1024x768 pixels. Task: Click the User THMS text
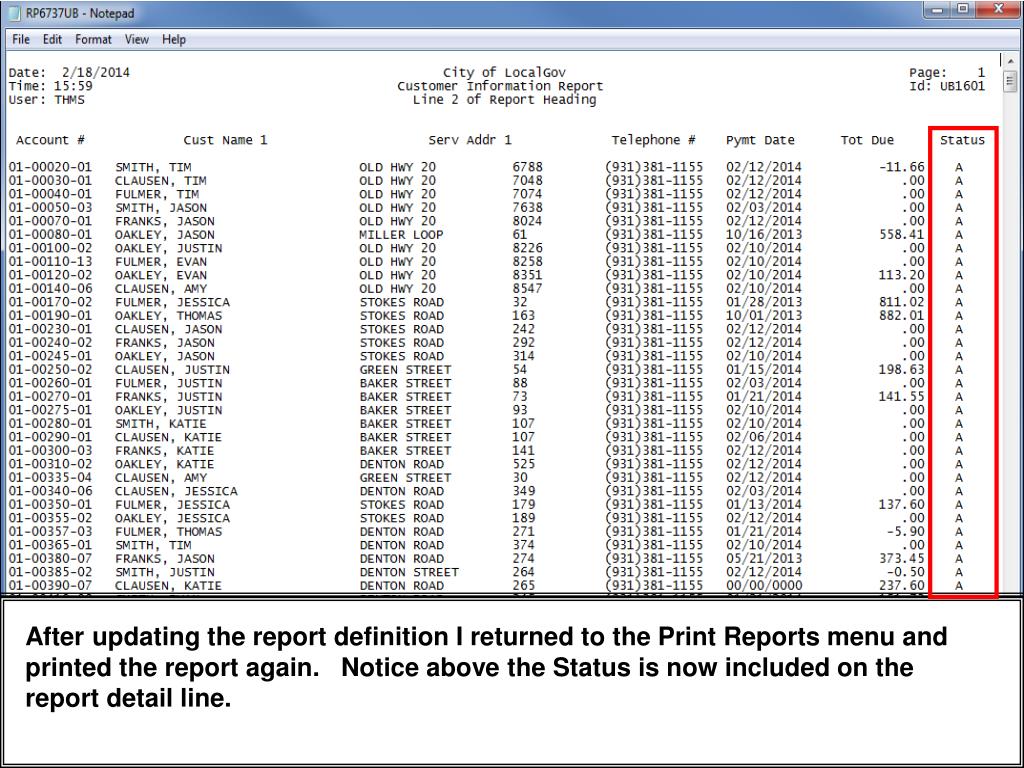coord(46,100)
